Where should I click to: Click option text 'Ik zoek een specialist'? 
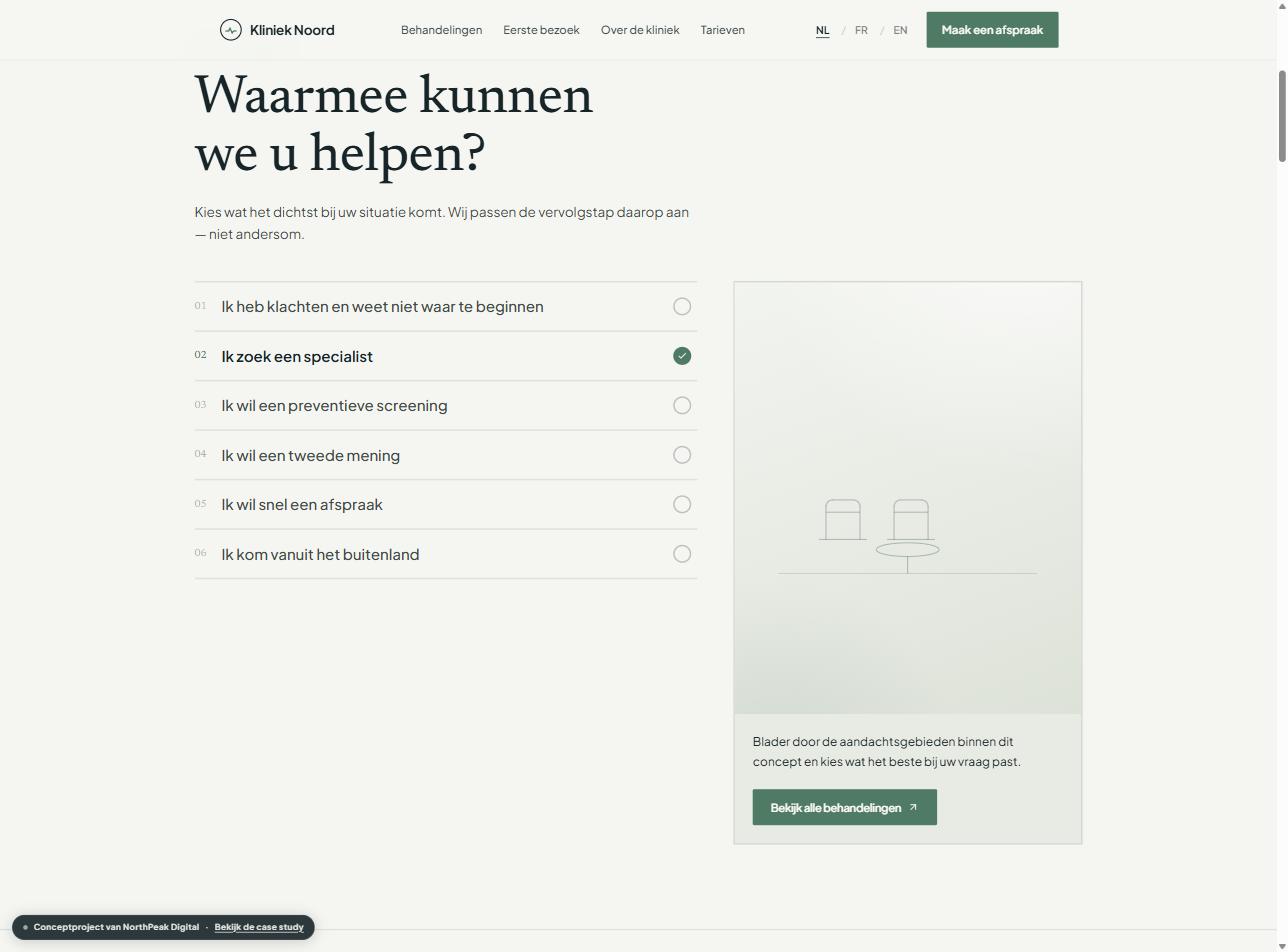coord(297,356)
